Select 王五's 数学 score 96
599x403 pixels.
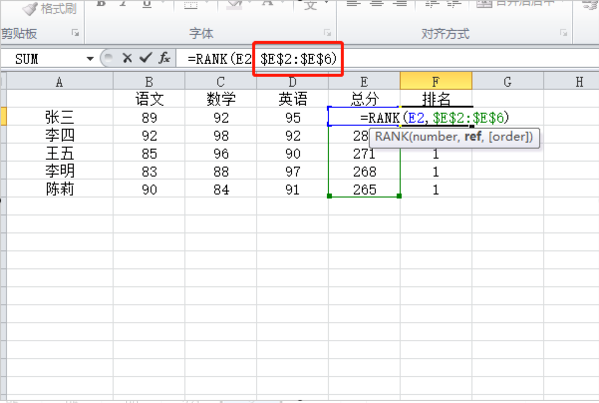[221, 153]
